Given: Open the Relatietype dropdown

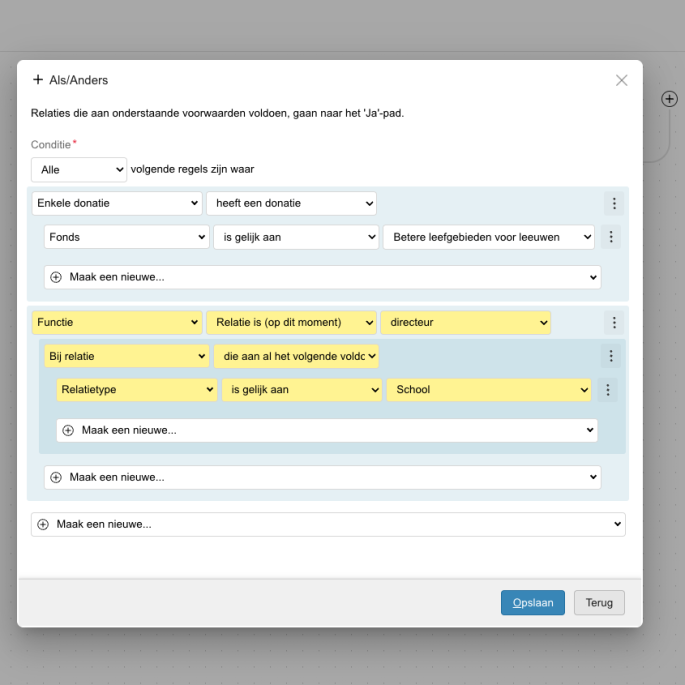Looking at the screenshot, I should click(137, 390).
